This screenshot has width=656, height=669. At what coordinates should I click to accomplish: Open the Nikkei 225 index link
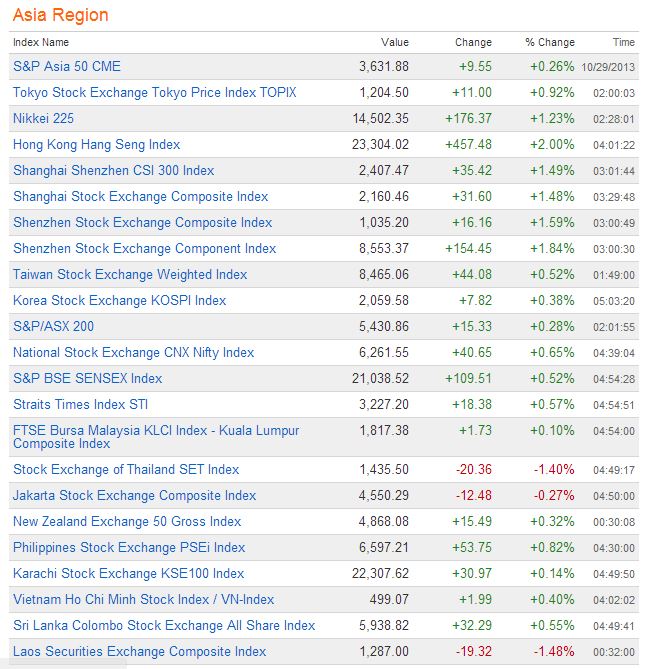click(x=43, y=118)
